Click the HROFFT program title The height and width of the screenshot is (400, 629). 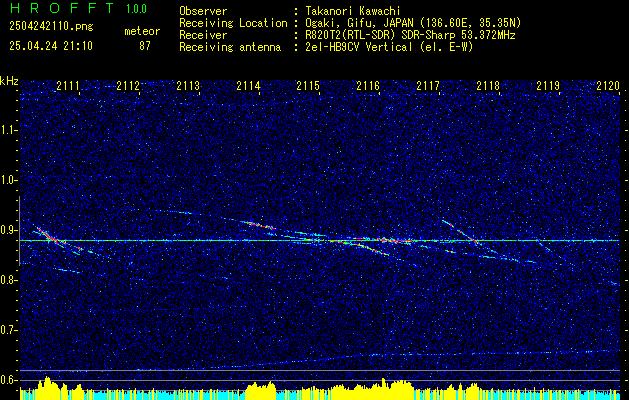(62, 8)
